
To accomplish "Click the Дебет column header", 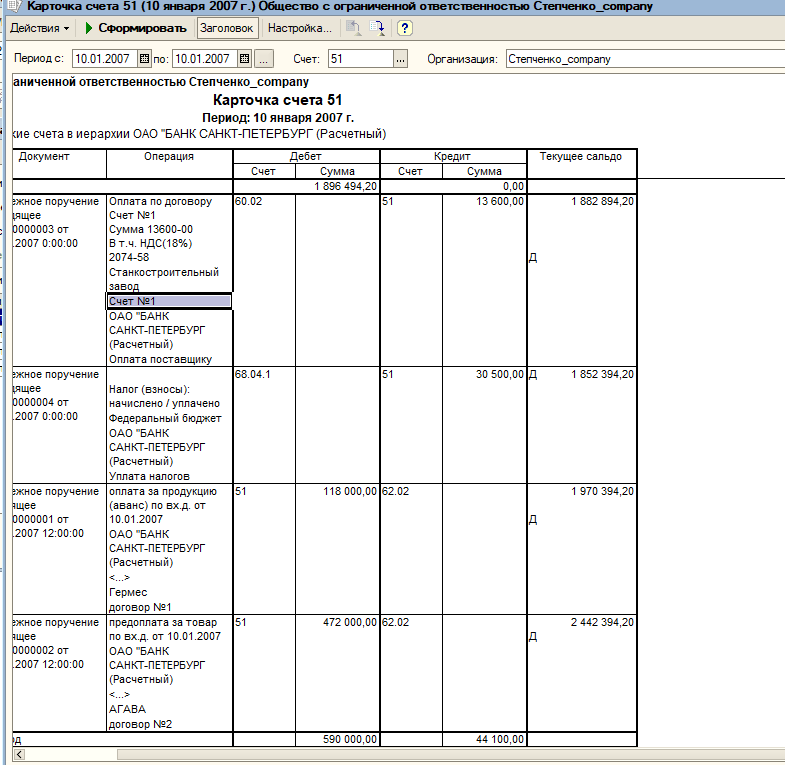I will tap(305, 157).
